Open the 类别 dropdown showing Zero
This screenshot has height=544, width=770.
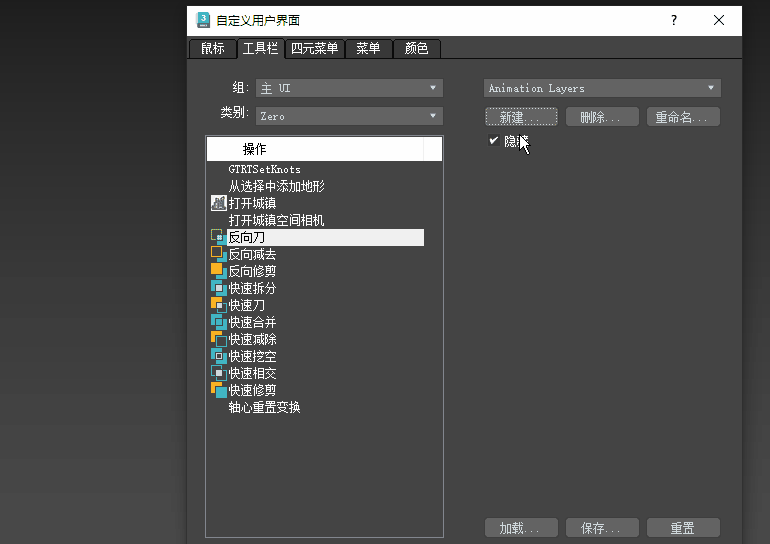[x=349, y=116]
